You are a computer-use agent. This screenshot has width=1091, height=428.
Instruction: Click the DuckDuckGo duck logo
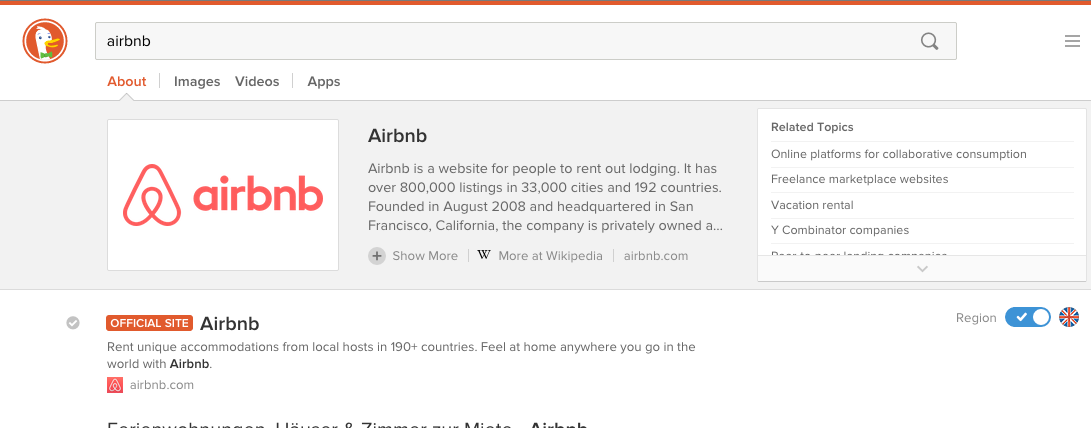tap(44, 42)
